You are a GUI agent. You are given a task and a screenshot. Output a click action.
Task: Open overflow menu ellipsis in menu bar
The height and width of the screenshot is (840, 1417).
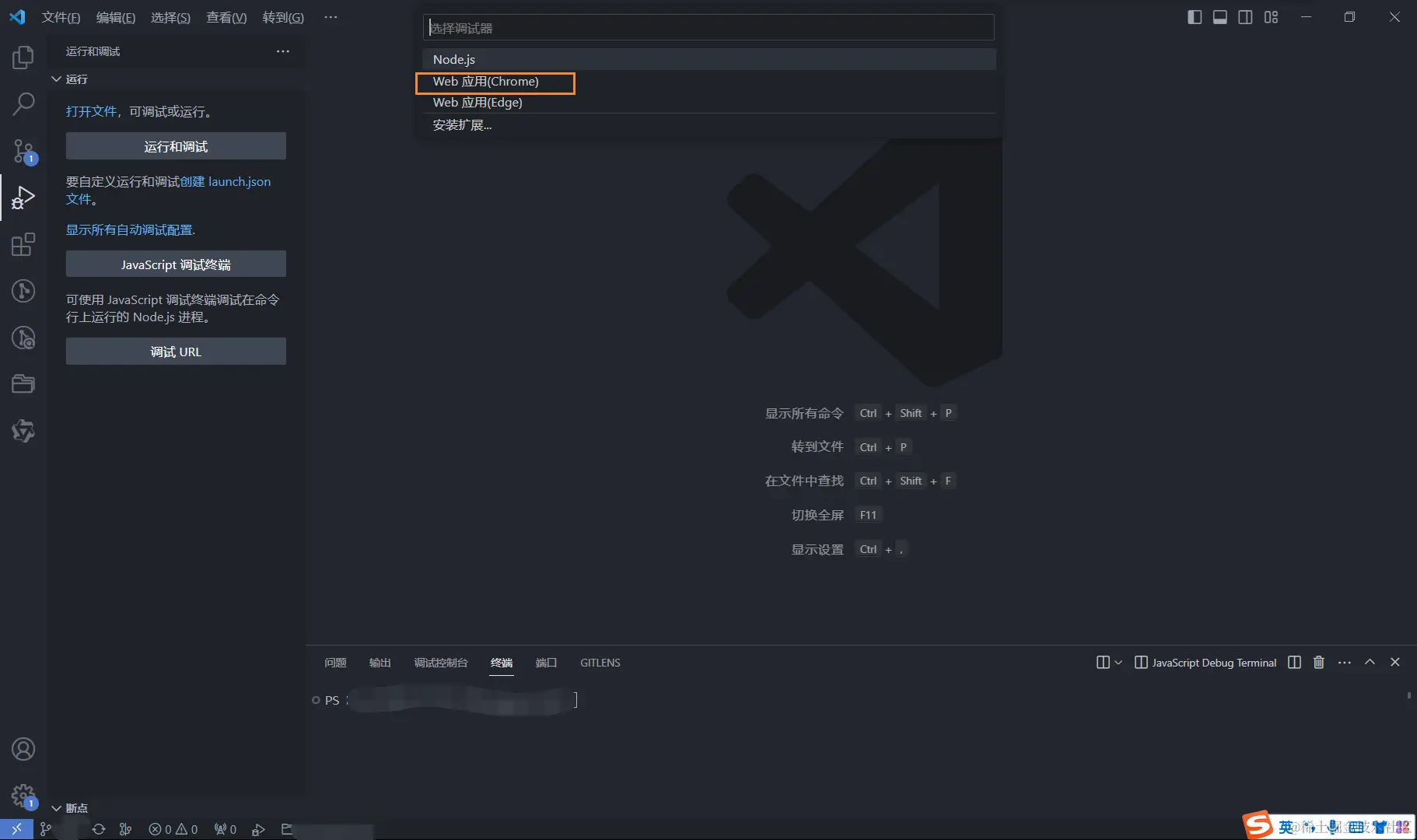[x=331, y=17]
